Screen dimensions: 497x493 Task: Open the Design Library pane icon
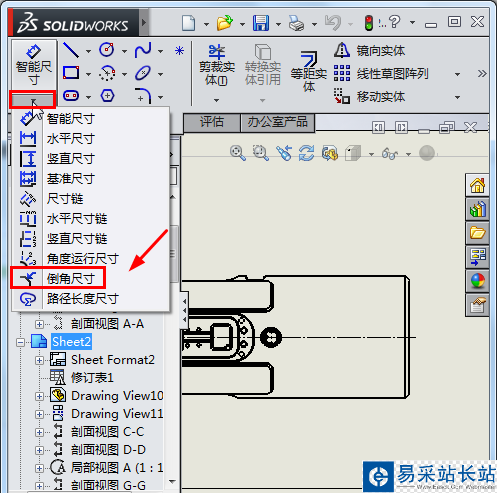(x=477, y=209)
